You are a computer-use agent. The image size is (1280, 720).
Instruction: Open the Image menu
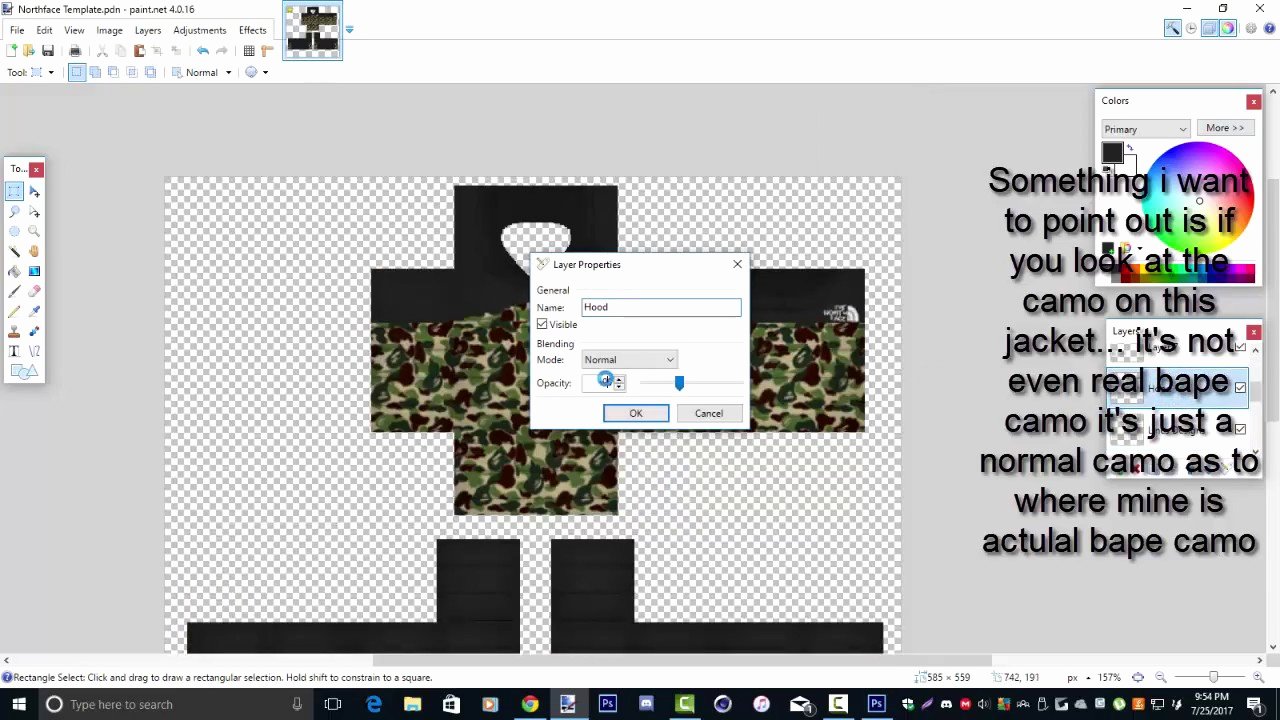(x=109, y=30)
